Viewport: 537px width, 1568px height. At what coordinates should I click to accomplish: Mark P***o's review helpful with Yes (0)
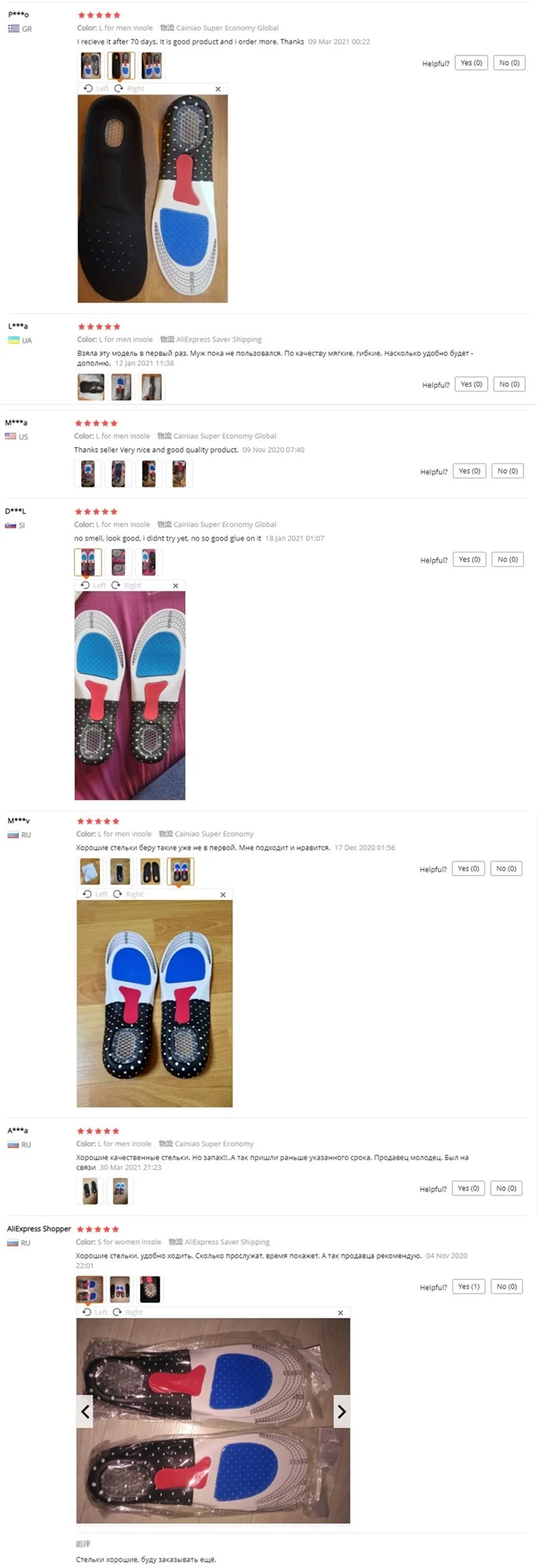[x=471, y=63]
